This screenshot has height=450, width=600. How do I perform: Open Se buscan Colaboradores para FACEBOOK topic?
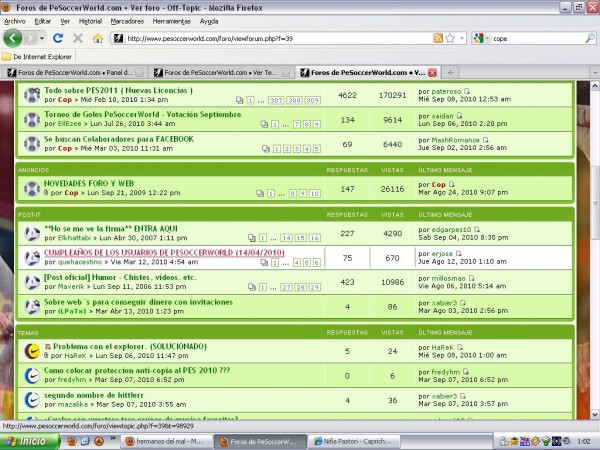tap(119, 139)
